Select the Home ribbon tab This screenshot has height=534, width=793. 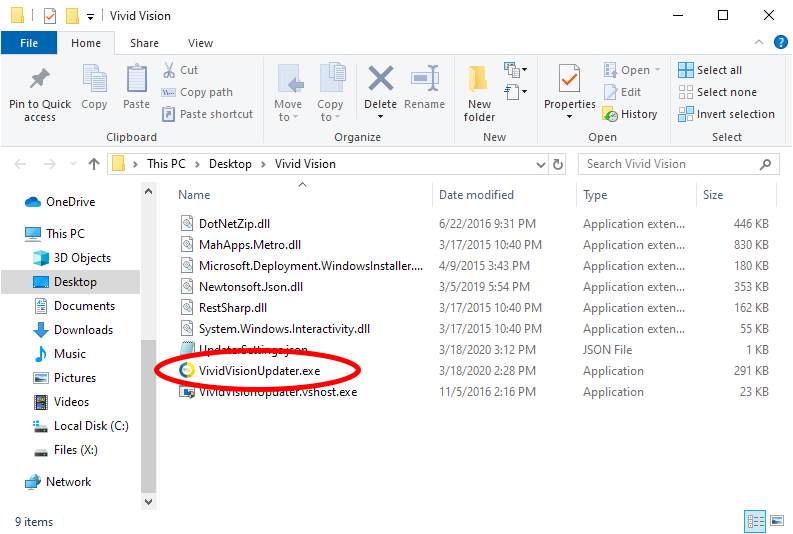[86, 43]
